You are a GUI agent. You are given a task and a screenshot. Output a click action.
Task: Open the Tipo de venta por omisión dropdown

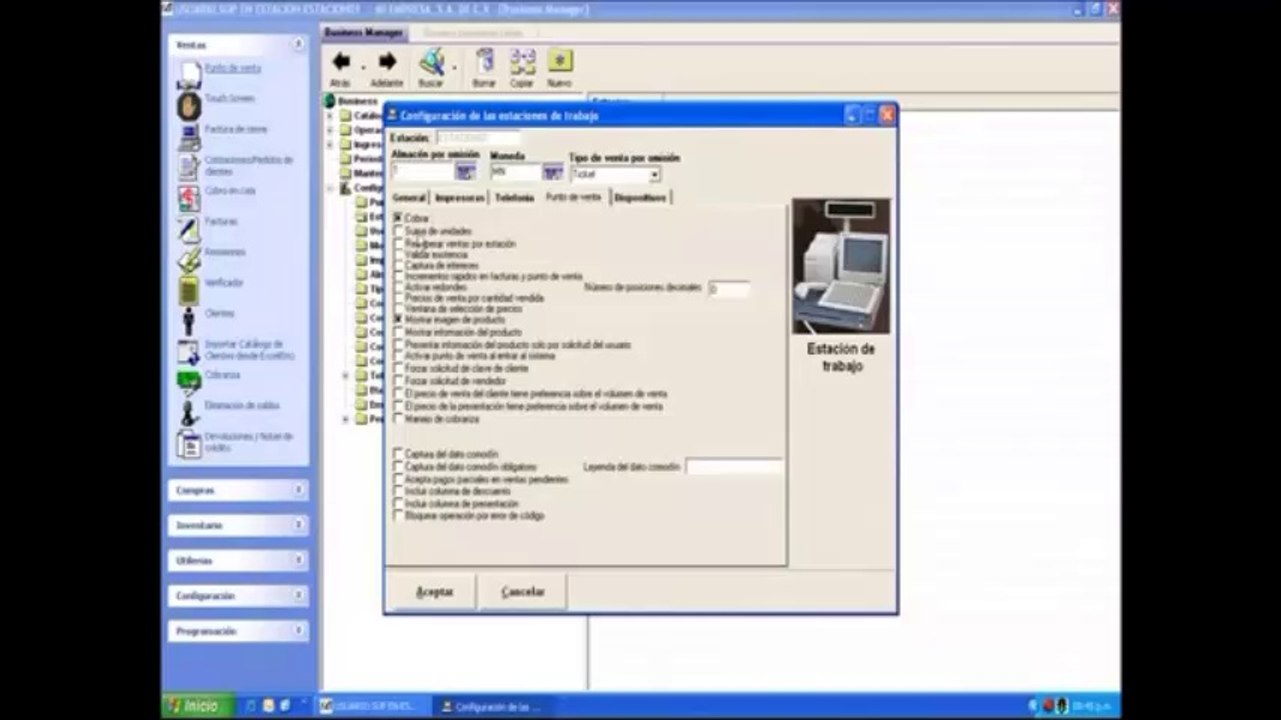pos(654,174)
